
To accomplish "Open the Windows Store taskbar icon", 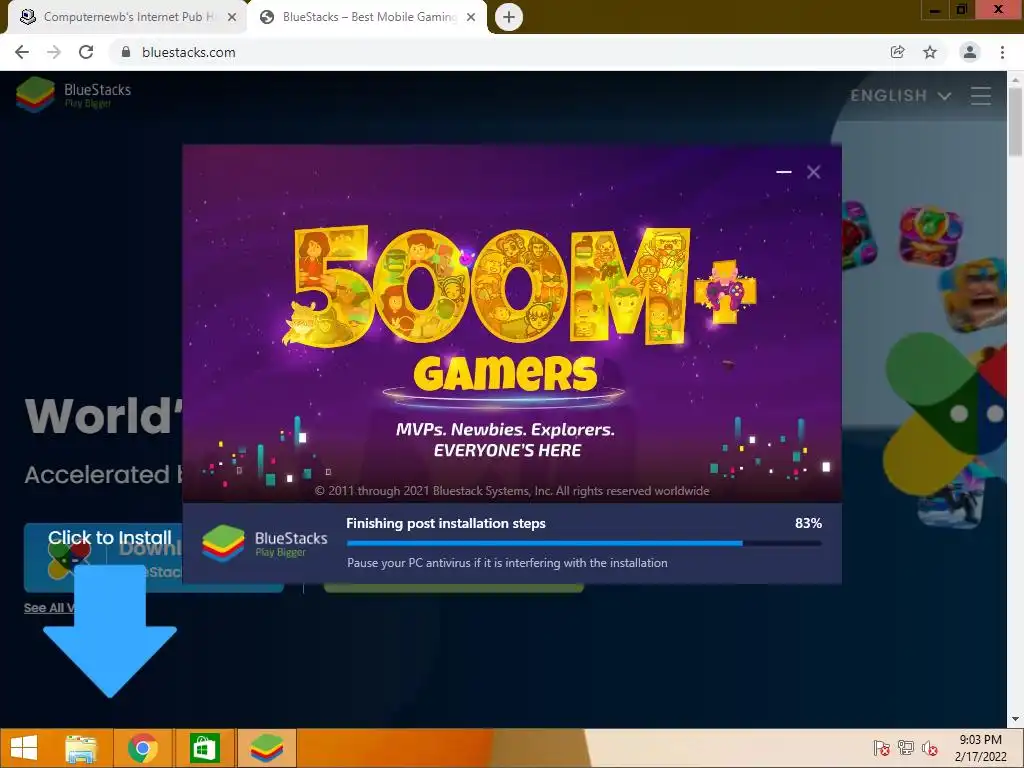I will point(204,748).
